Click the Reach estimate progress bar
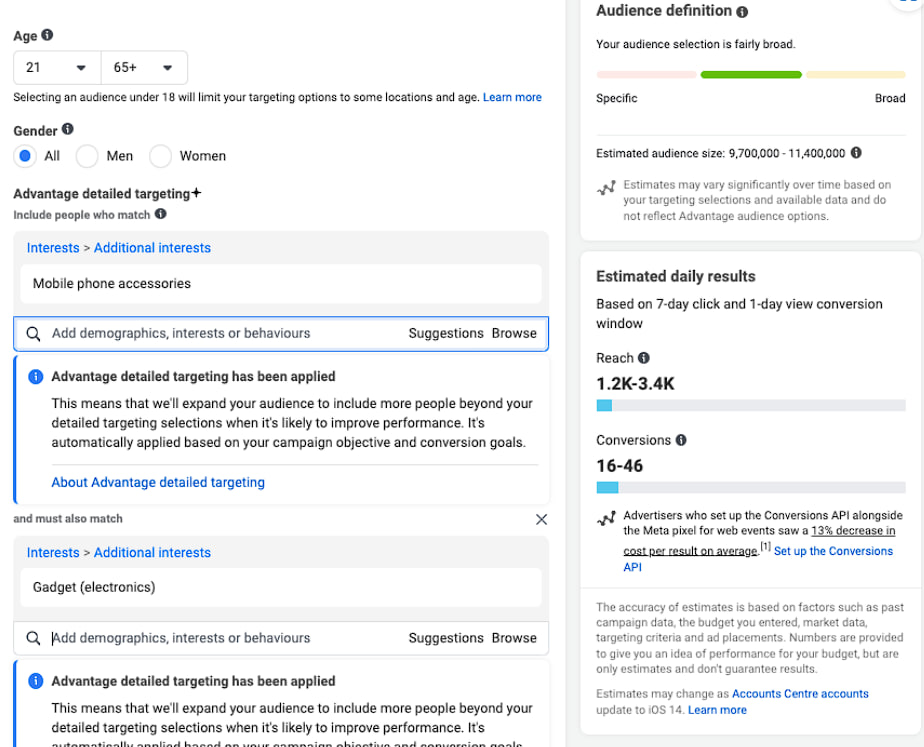Screen dimensions: 924x747 [751, 405]
